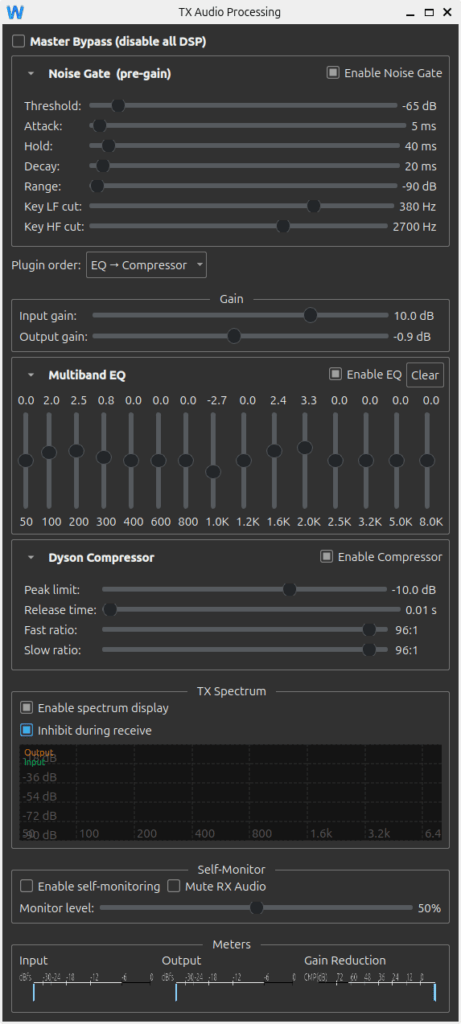Check Enable spectrum display
The height and width of the screenshot is (1024, 461).
point(27,708)
